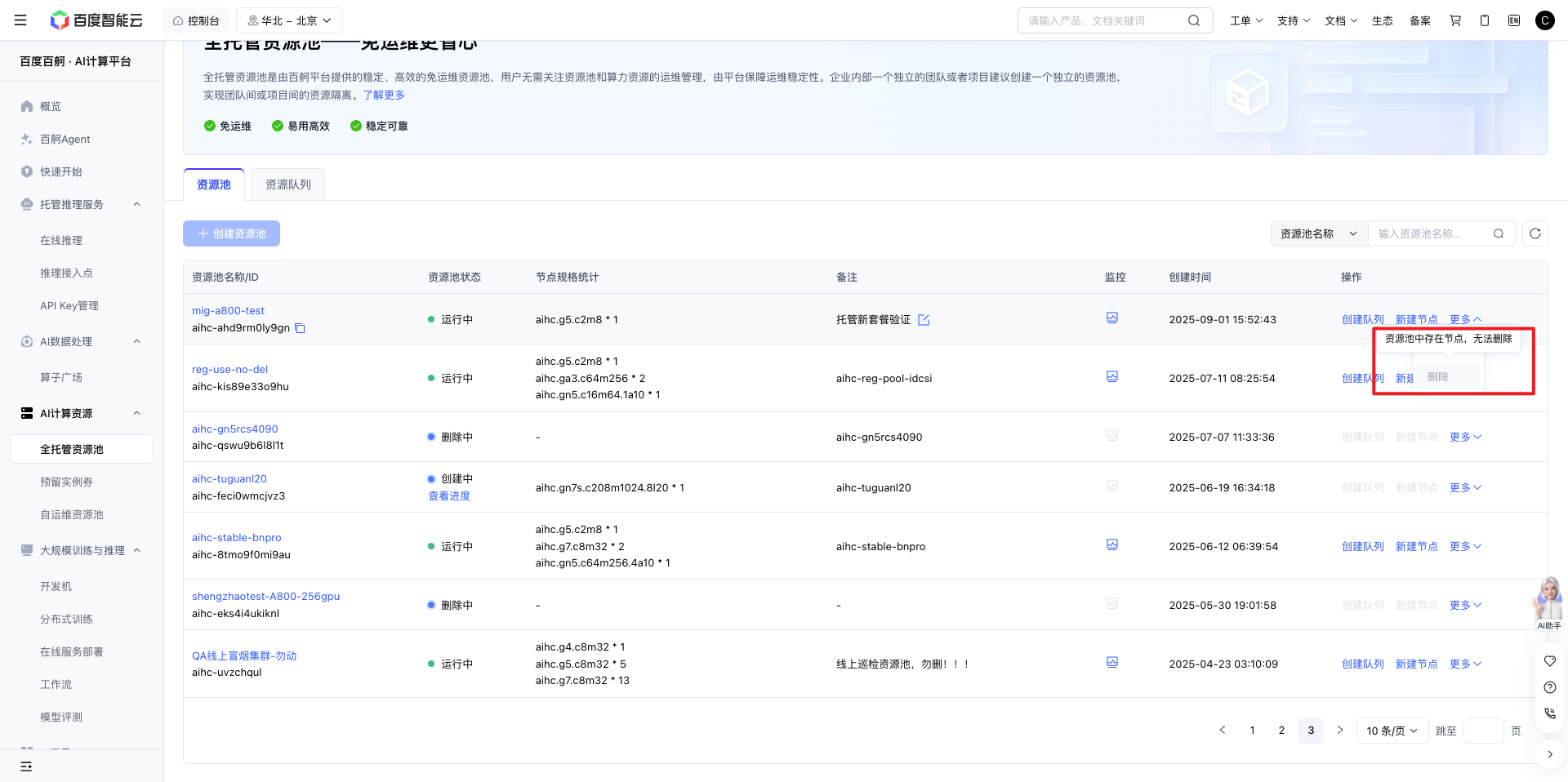1568x782 pixels.
Task: Open the 10 条/页 page size dropdown
Action: pyautogui.click(x=1392, y=731)
